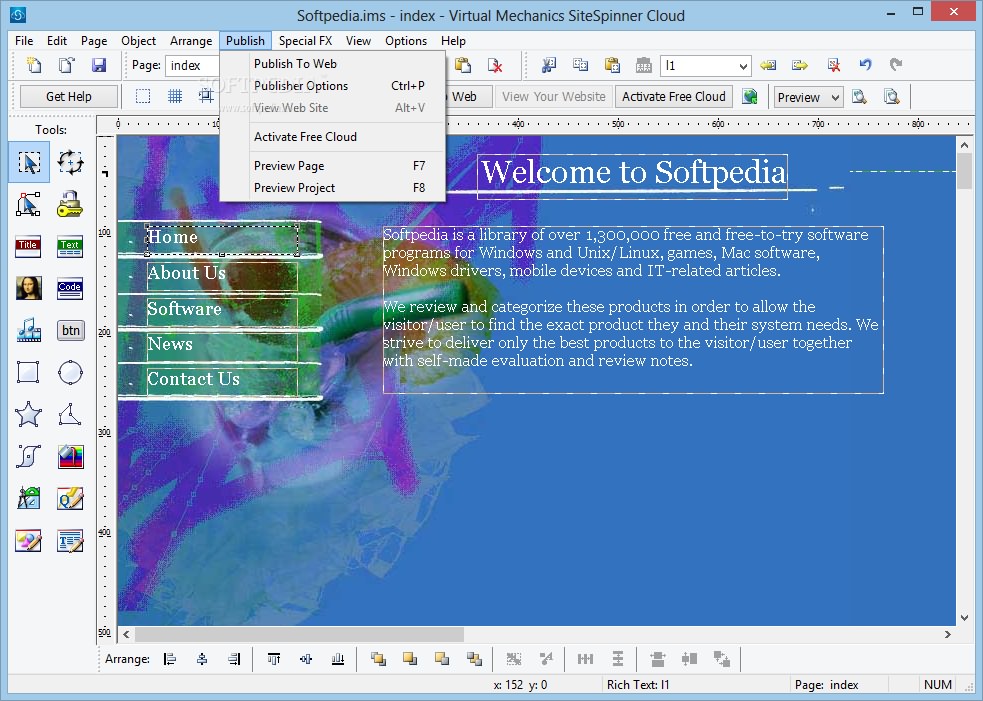
Task: Click the Get Help button
Action: click(68, 97)
